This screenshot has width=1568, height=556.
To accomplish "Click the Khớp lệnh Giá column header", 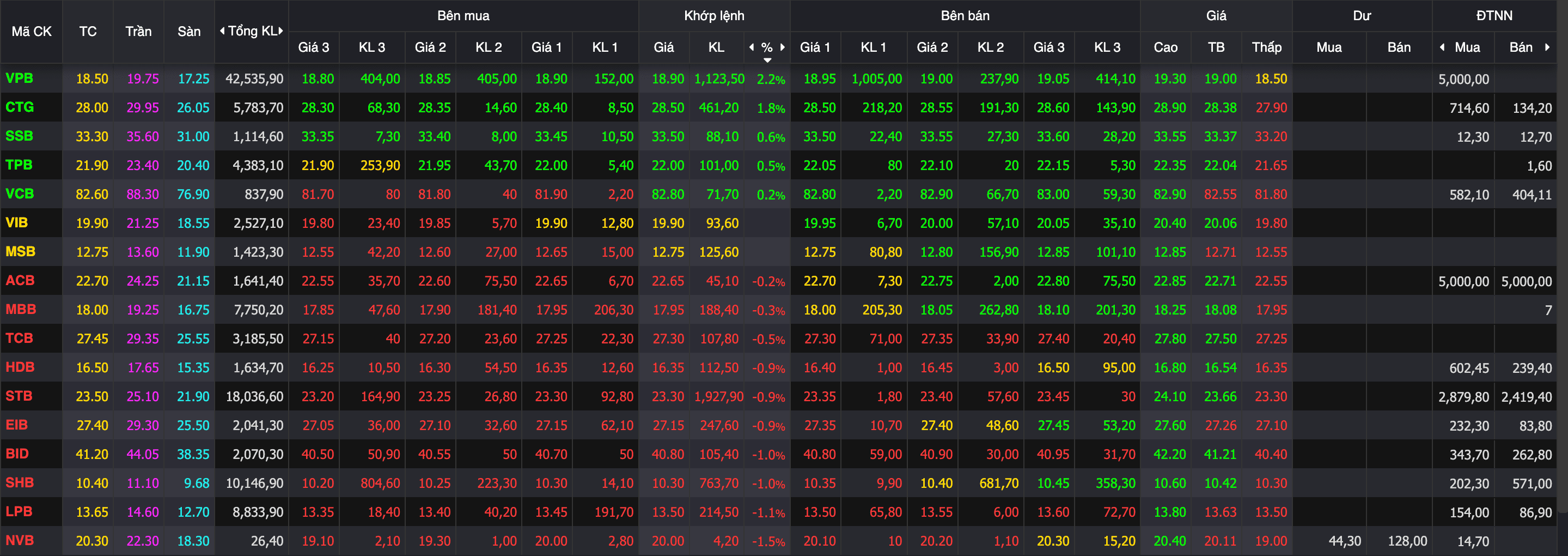I will click(663, 47).
